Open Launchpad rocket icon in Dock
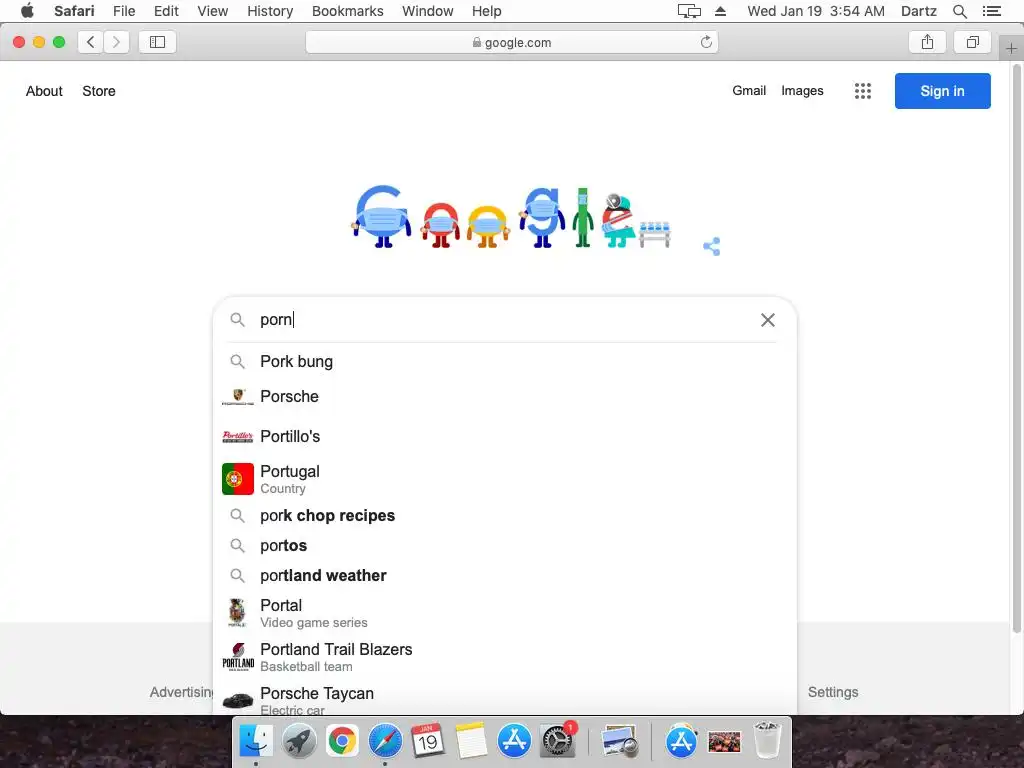This screenshot has height=768, width=1024. point(299,741)
